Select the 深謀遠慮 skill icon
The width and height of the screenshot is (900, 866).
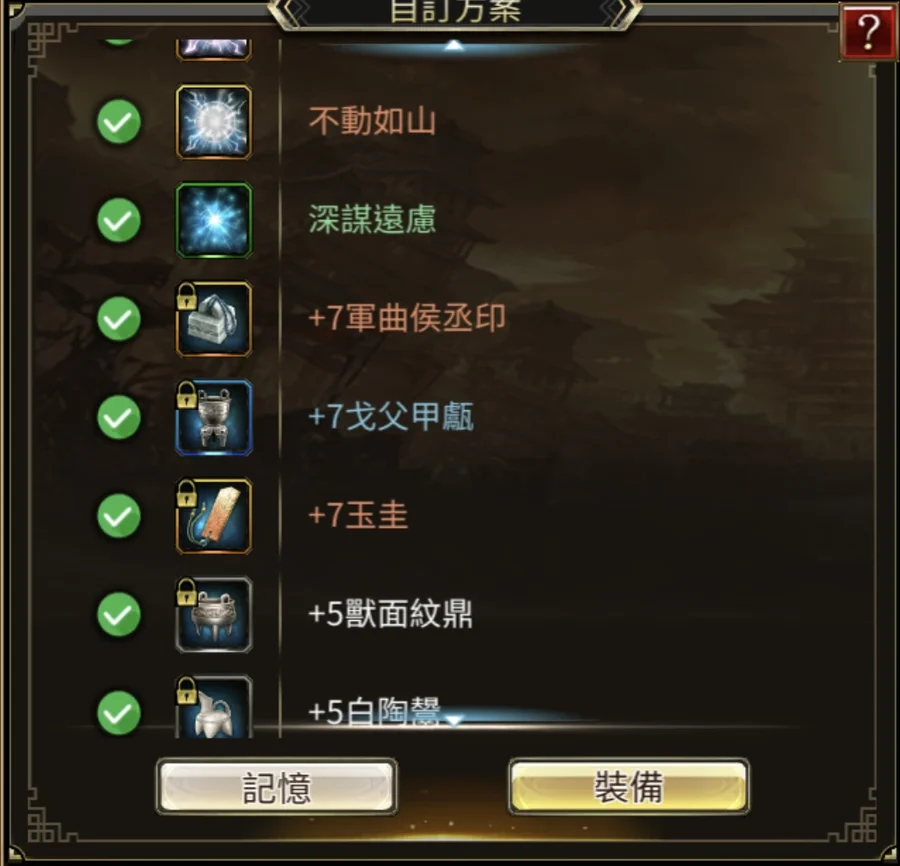pos(214,220)
